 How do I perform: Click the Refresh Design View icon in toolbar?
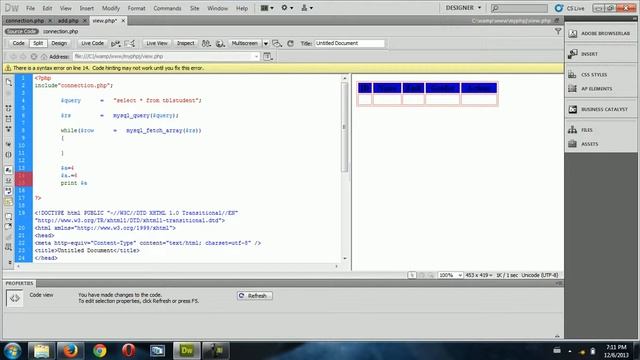click(x=290, y=43)
